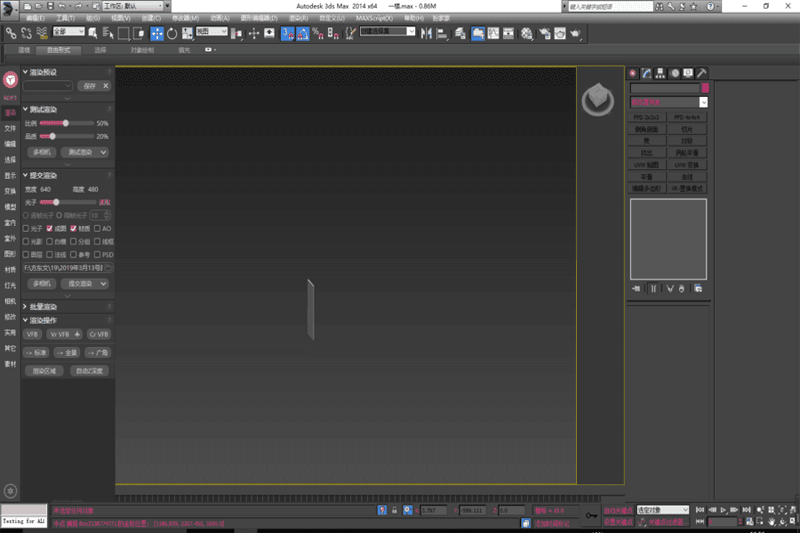This screenshot has height=533, width=800.
Task: Open the Hierarchy command panel tab
Action: click(660, 73)
